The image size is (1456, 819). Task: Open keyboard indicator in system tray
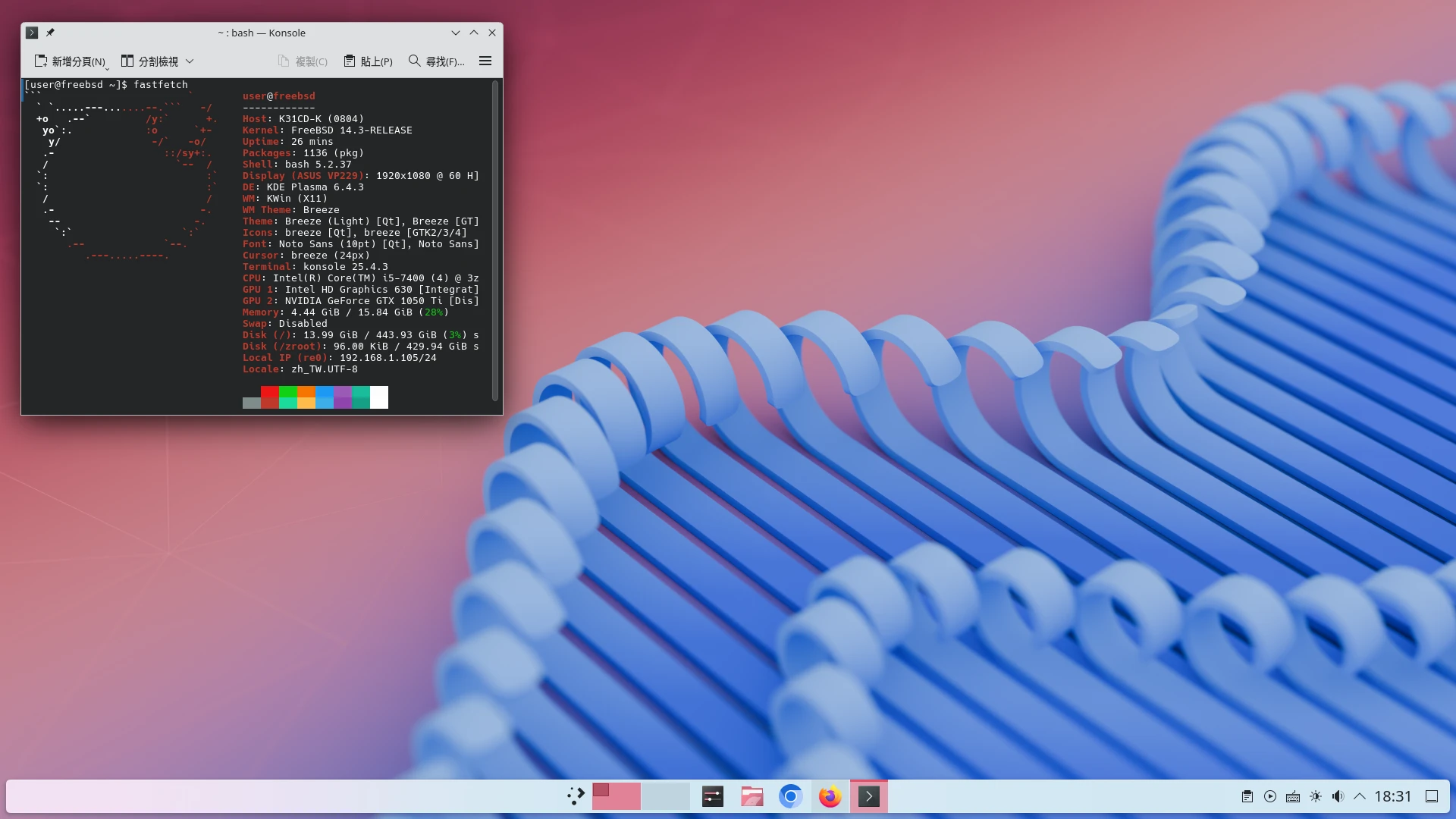tap(1293, 796)
